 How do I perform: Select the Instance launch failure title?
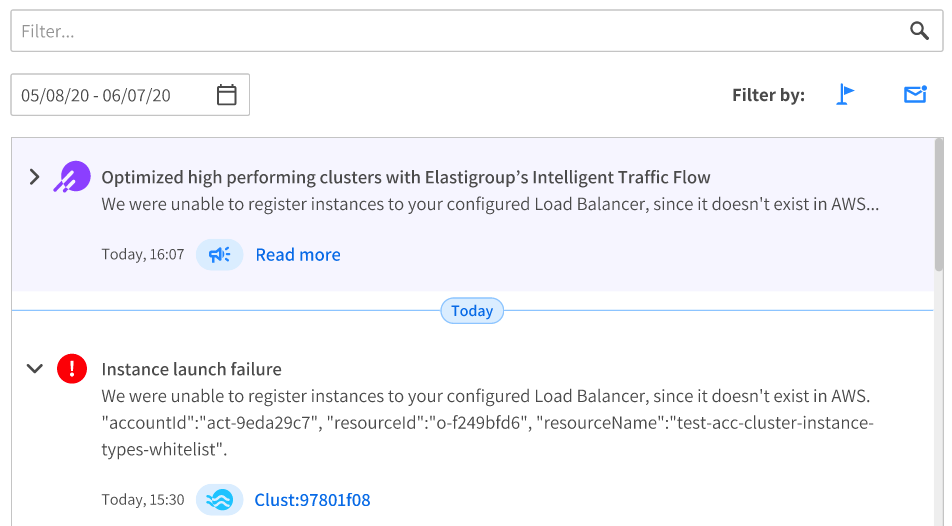tap(191, 369)
